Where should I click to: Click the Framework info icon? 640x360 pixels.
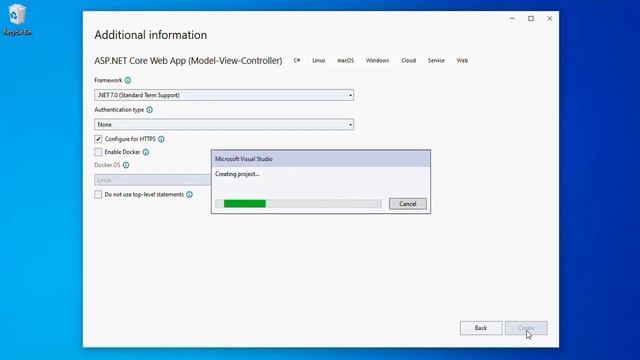[x=128, y=80]
